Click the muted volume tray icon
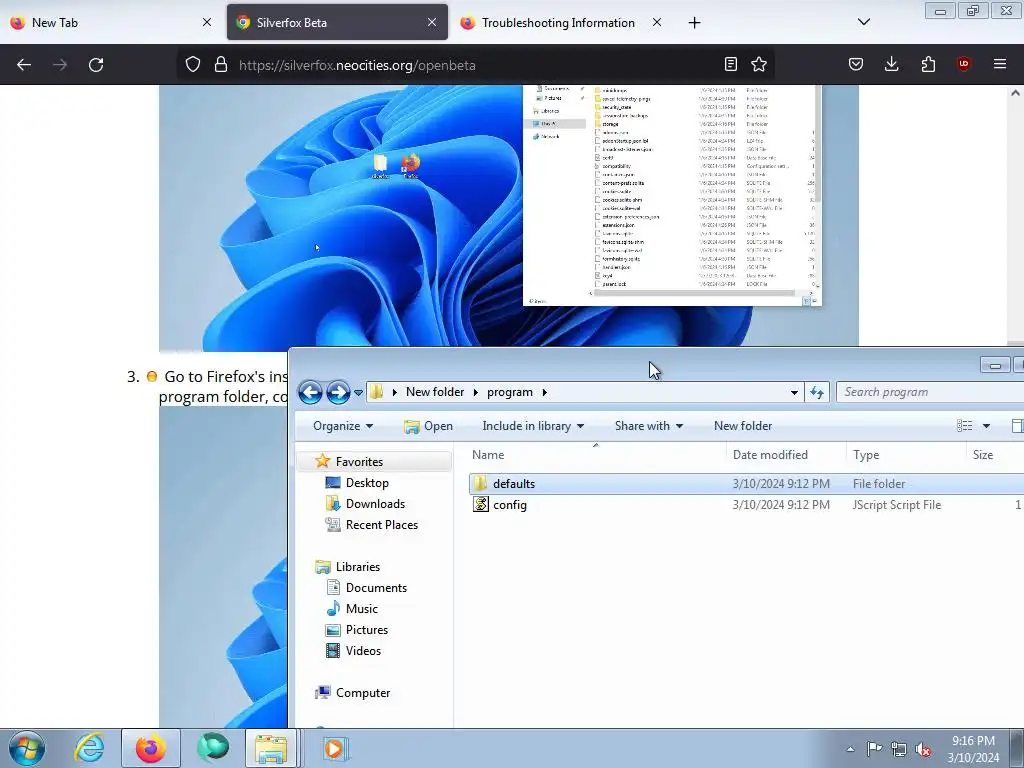 923,750
